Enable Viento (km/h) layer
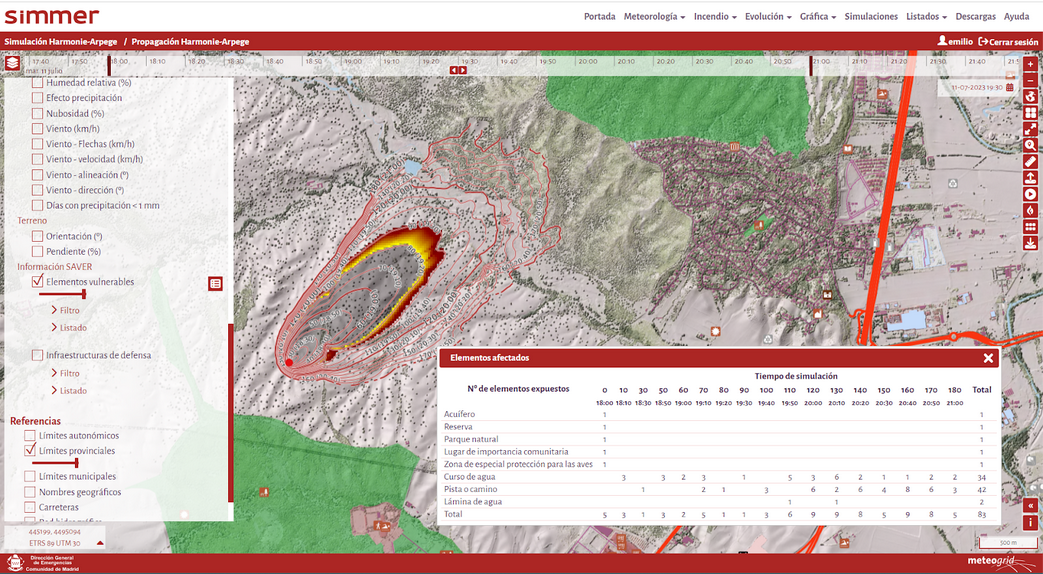This screenshot has height=574, width=1043. (38, 128)
